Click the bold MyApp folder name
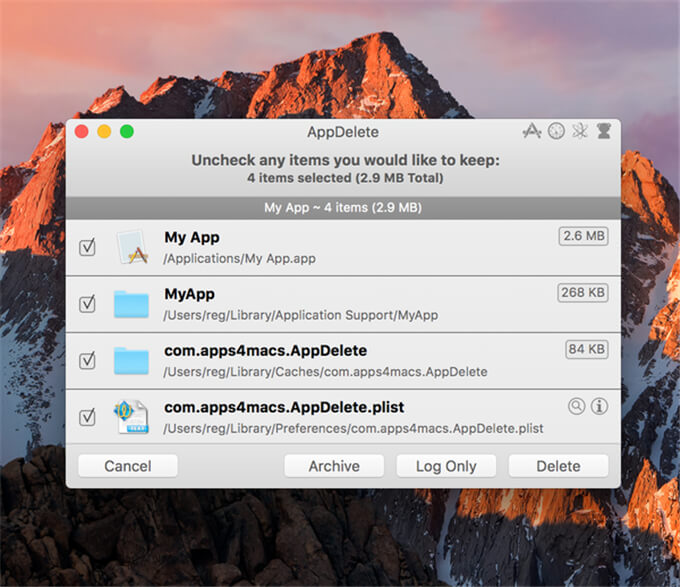Image resolution: width=680 pixels, height=587 pixels. coord(190,294)
